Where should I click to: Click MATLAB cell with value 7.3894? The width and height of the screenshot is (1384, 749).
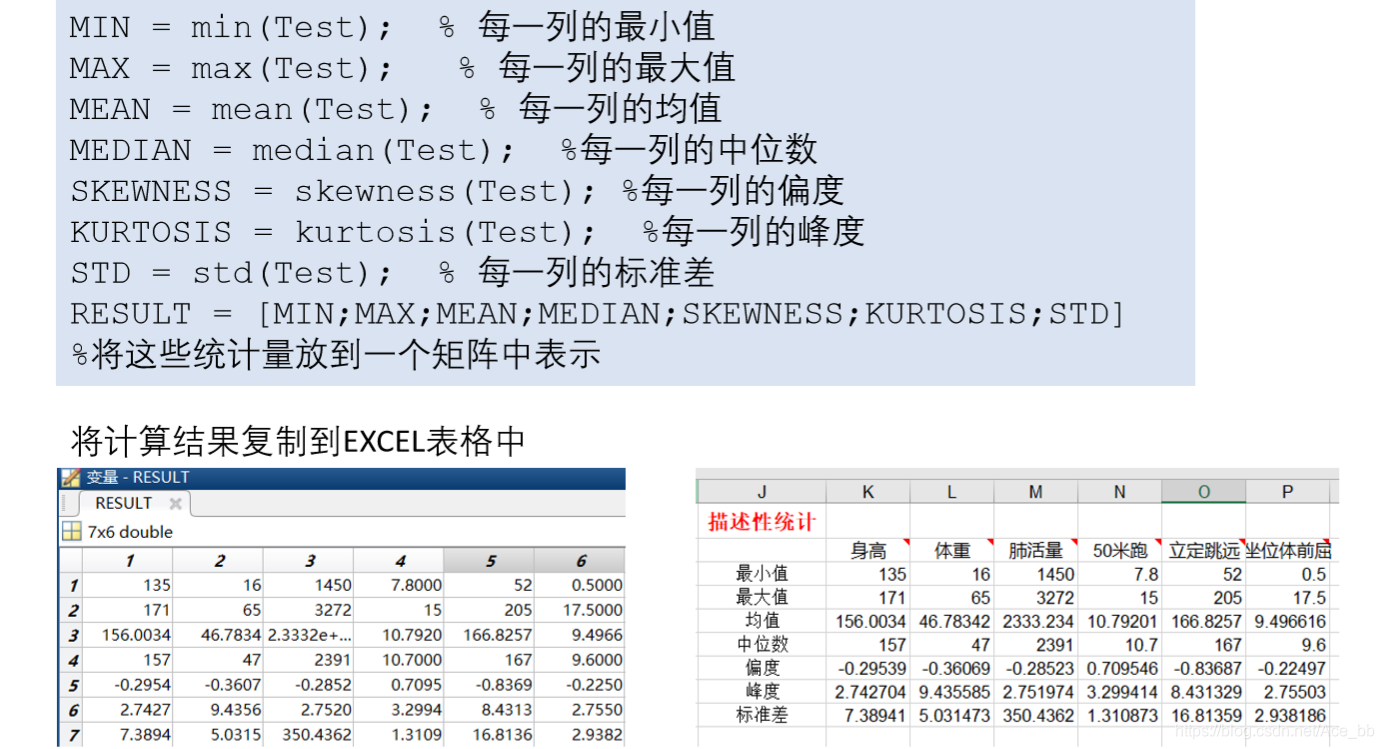(130, 735)
